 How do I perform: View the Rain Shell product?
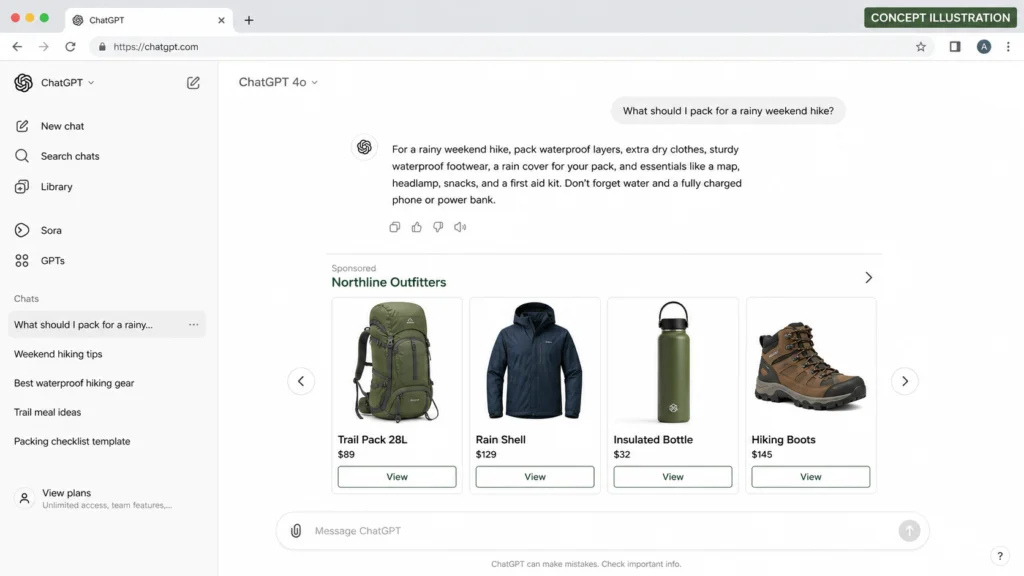pos(535,477)
